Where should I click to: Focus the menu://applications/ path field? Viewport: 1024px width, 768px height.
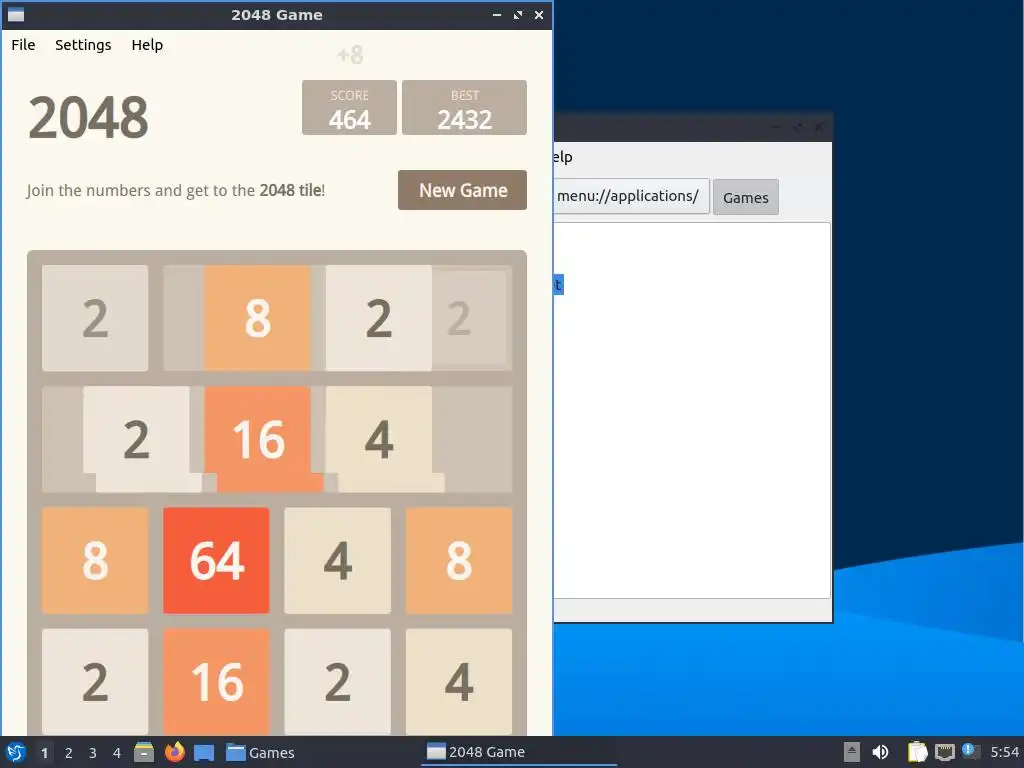(x=631, y=196)
